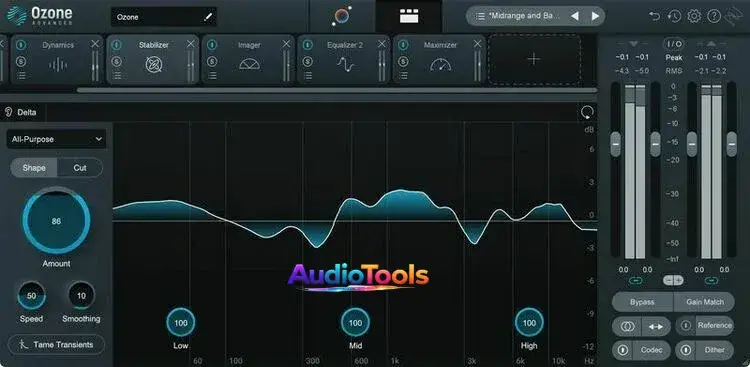Open the undo history clock icon
Viewport: 750px width, 367px height.
coord(674,16)
